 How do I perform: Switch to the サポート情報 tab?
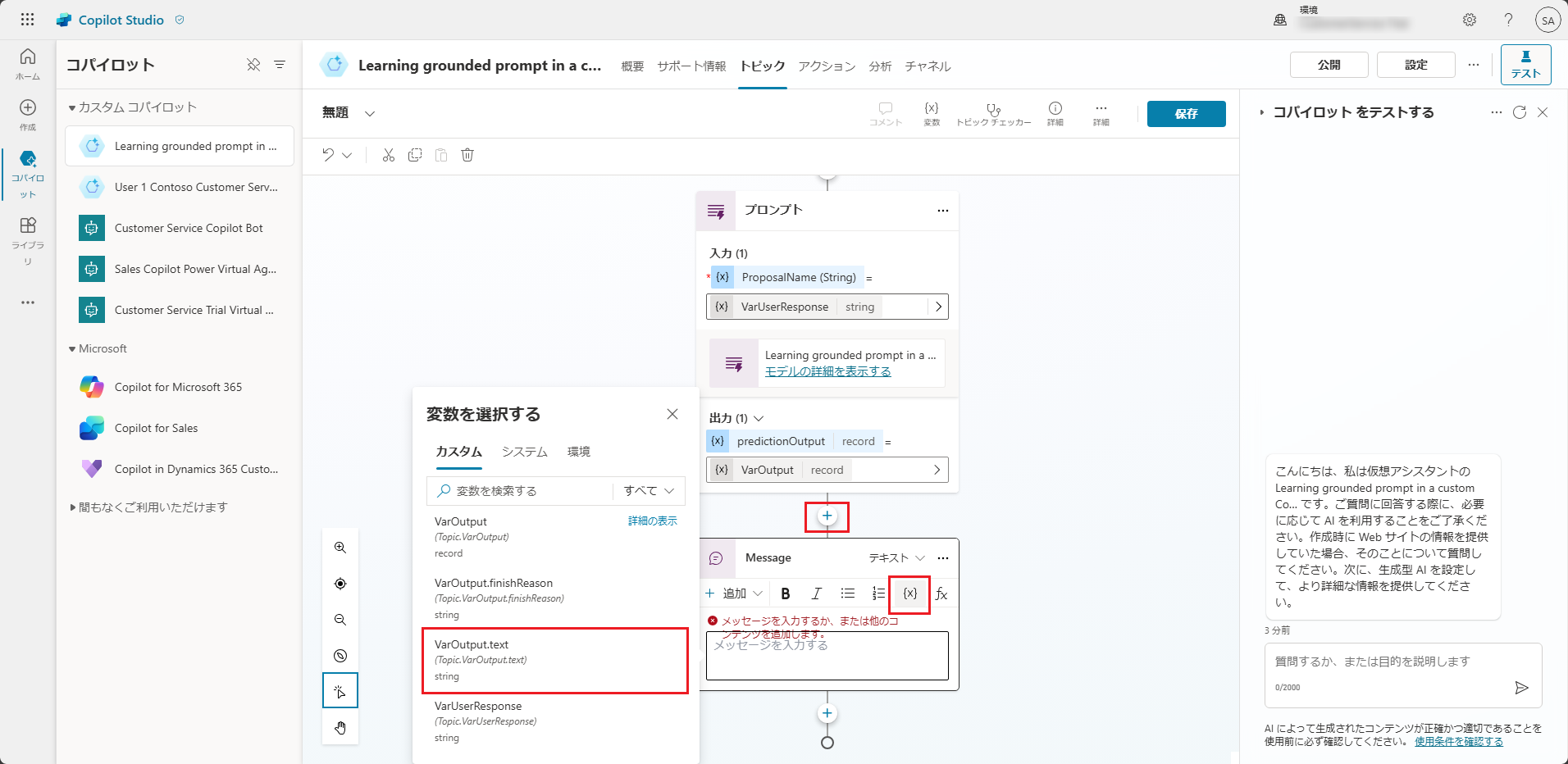click(691, 66)
